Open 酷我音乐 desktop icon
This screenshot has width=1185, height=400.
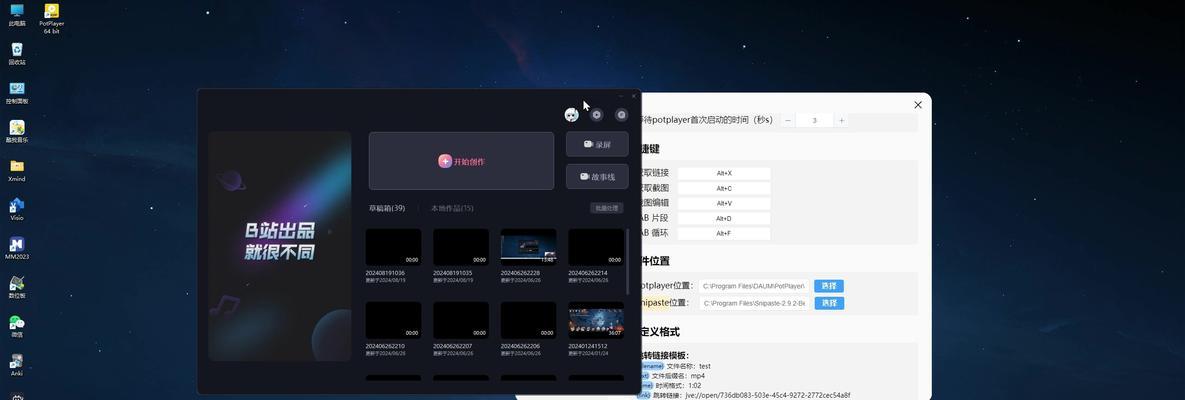(x=17, y=132)
